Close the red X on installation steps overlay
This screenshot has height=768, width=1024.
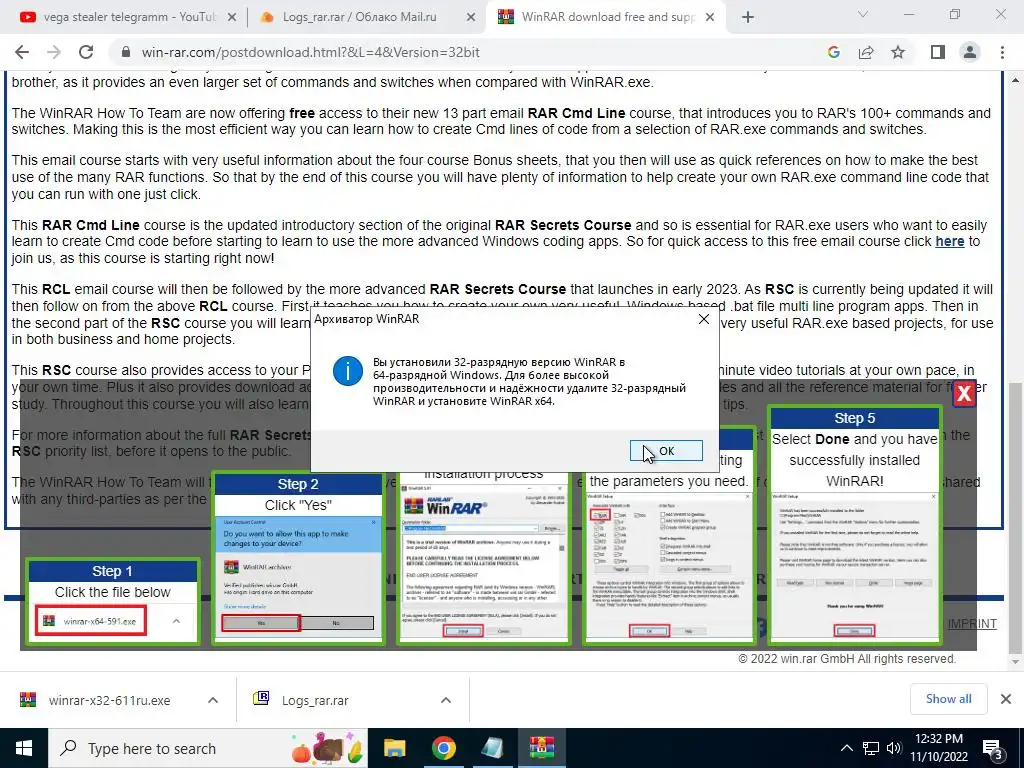click(964, 393)
